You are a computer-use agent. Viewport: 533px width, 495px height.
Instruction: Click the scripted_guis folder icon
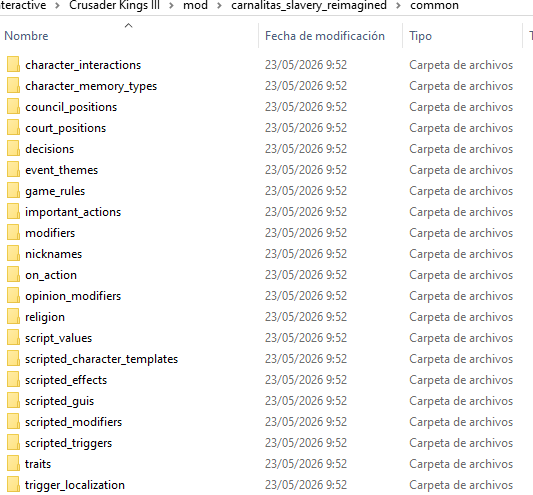(x=13, y=400)
